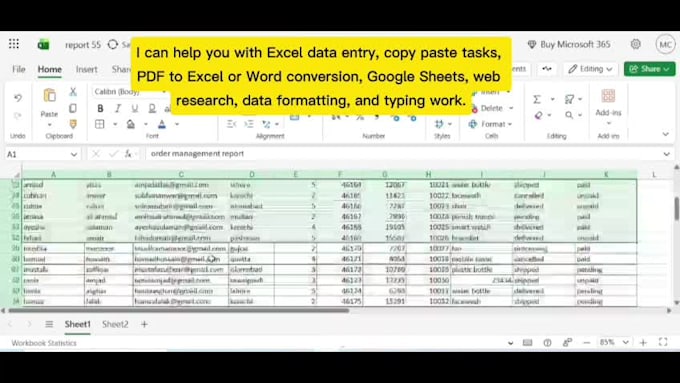The height and width of the screenshot is (383, 680).
Task: Click the Font Color A icon
Action: pos(162,124)
